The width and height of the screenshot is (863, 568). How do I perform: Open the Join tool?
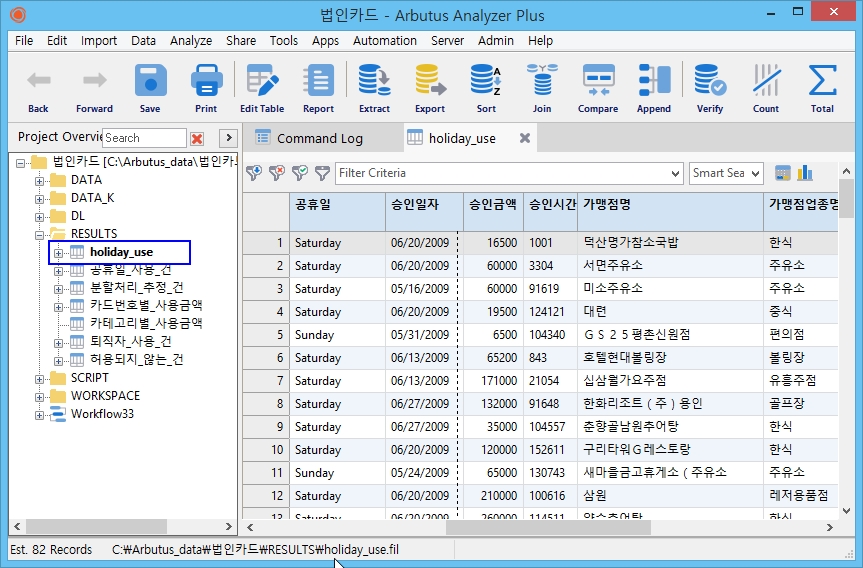[542, 81]
